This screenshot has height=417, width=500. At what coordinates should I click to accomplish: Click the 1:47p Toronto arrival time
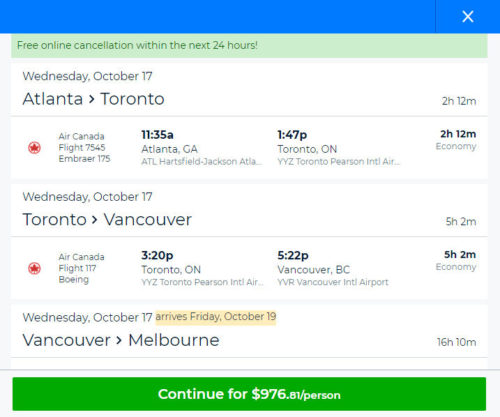pos(292,135)
